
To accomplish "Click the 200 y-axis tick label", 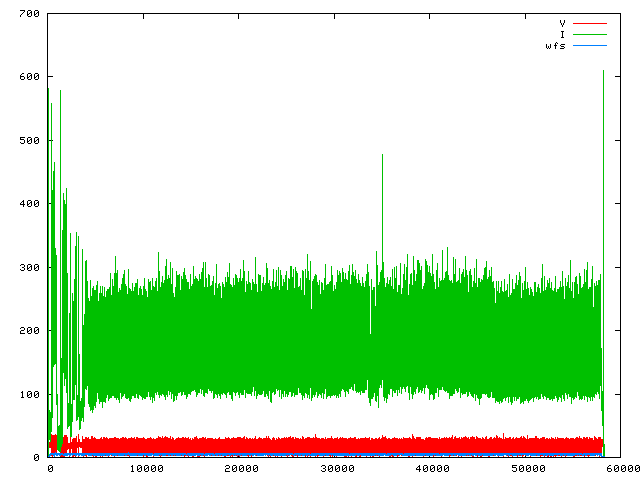I will point(28,331).
